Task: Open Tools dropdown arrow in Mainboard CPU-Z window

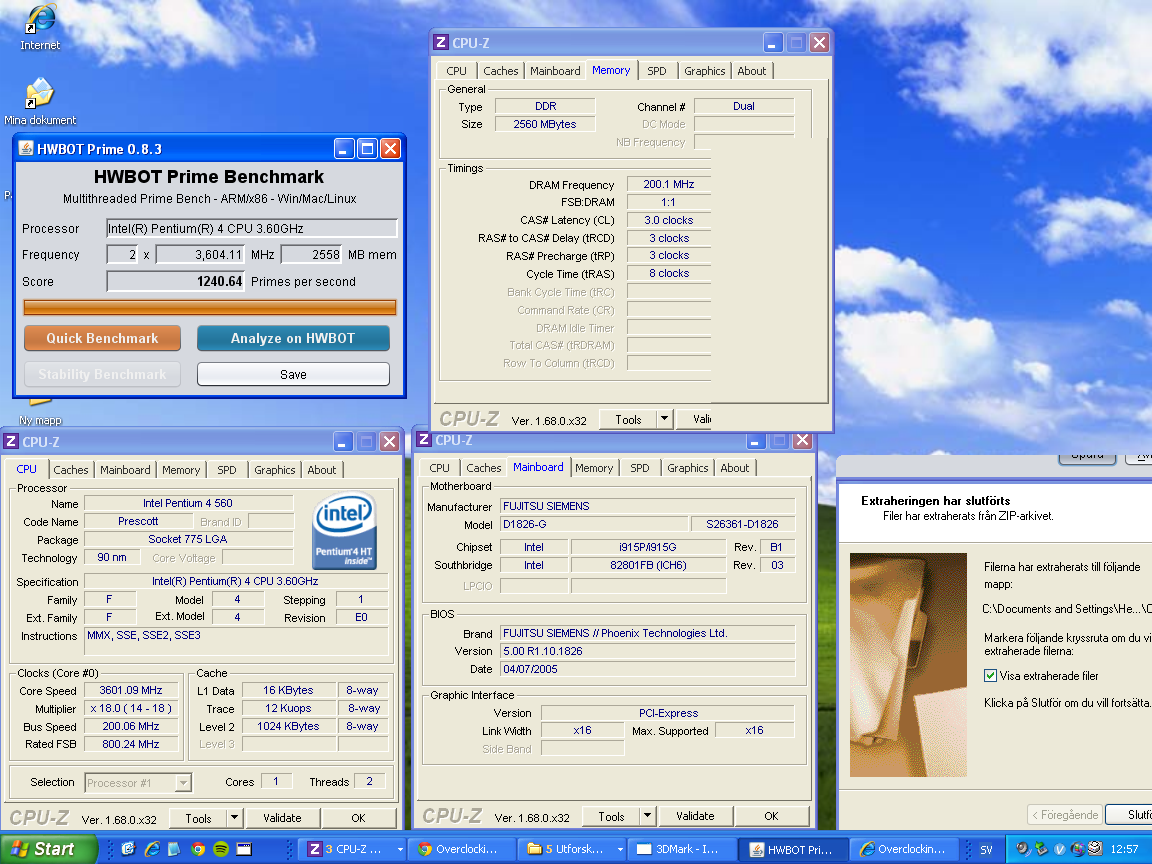Action: 647,816
